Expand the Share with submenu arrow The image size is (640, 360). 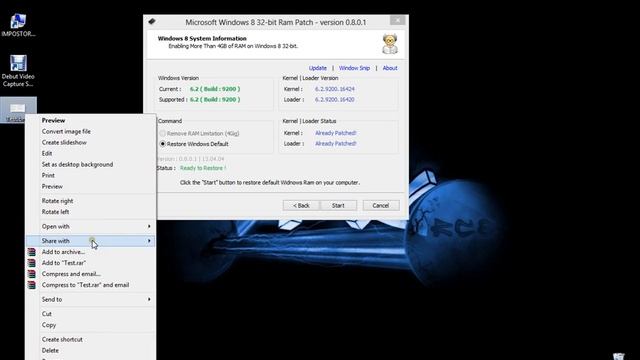149,241
